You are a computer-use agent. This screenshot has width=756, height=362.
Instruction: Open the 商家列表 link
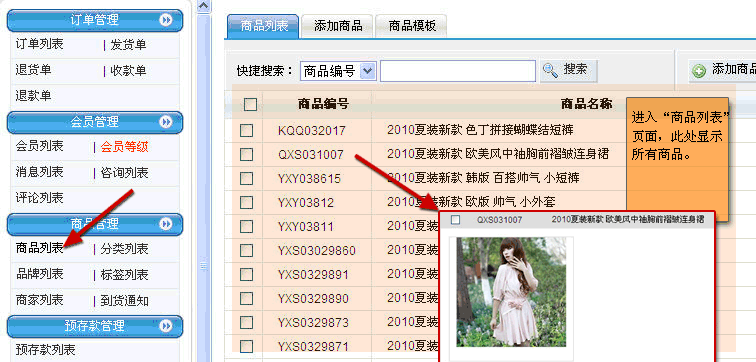(x=40, y=300)
